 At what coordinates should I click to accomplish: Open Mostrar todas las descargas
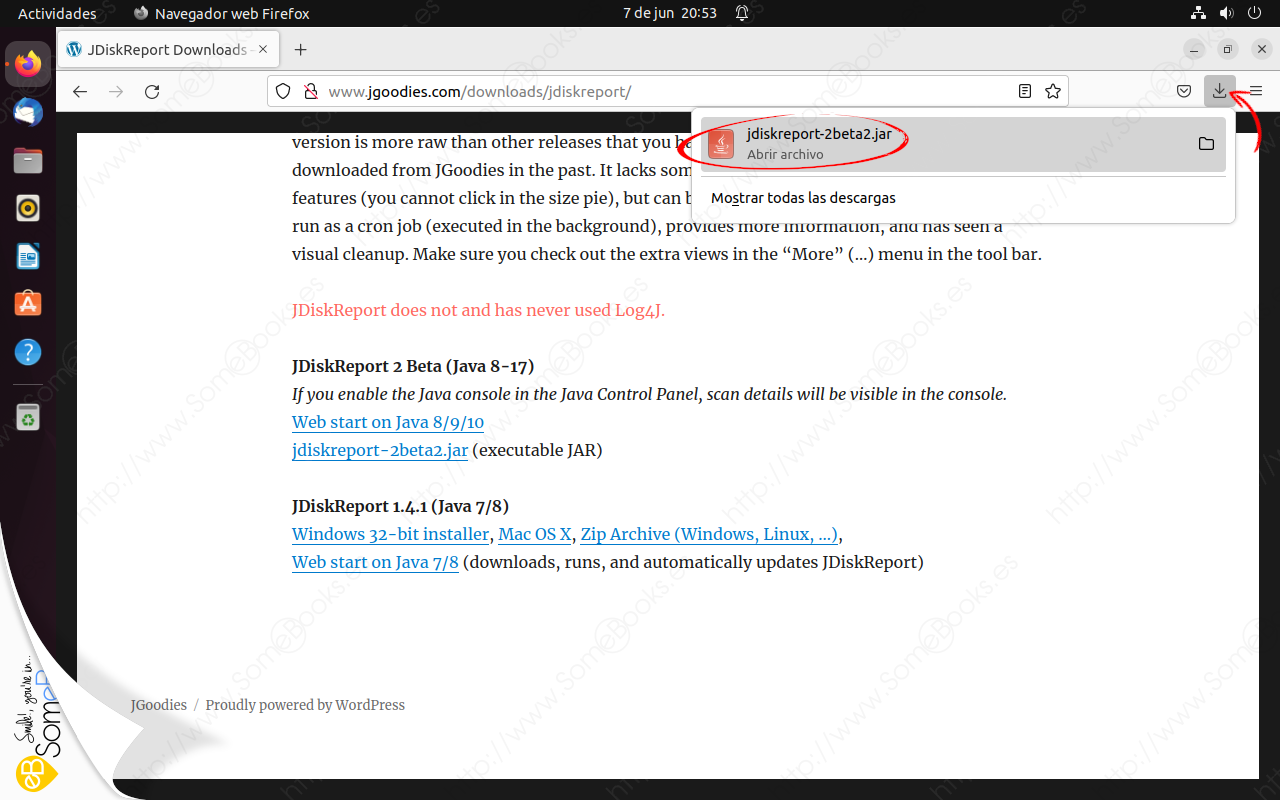pos(802,197)
